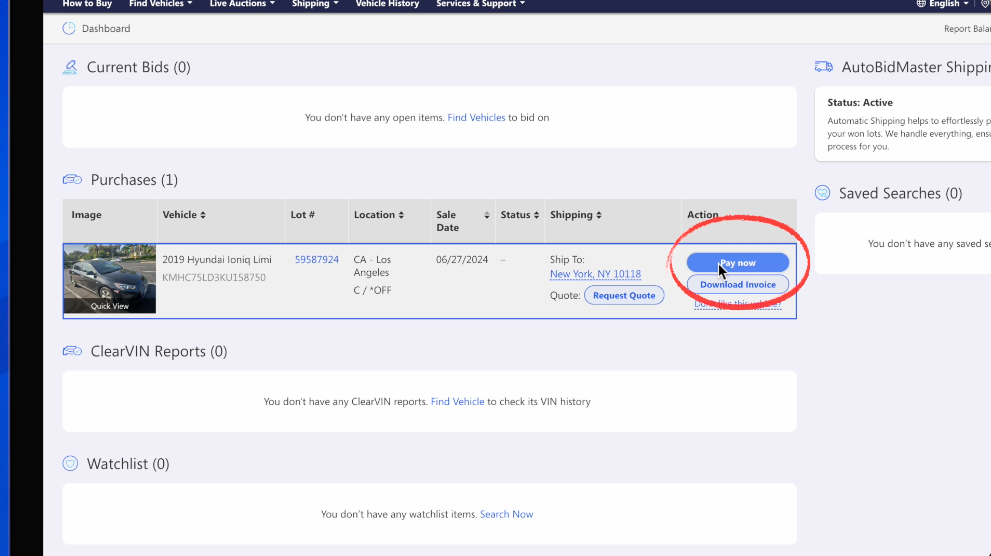Click the Watchlist heart icon

point(70,464)
